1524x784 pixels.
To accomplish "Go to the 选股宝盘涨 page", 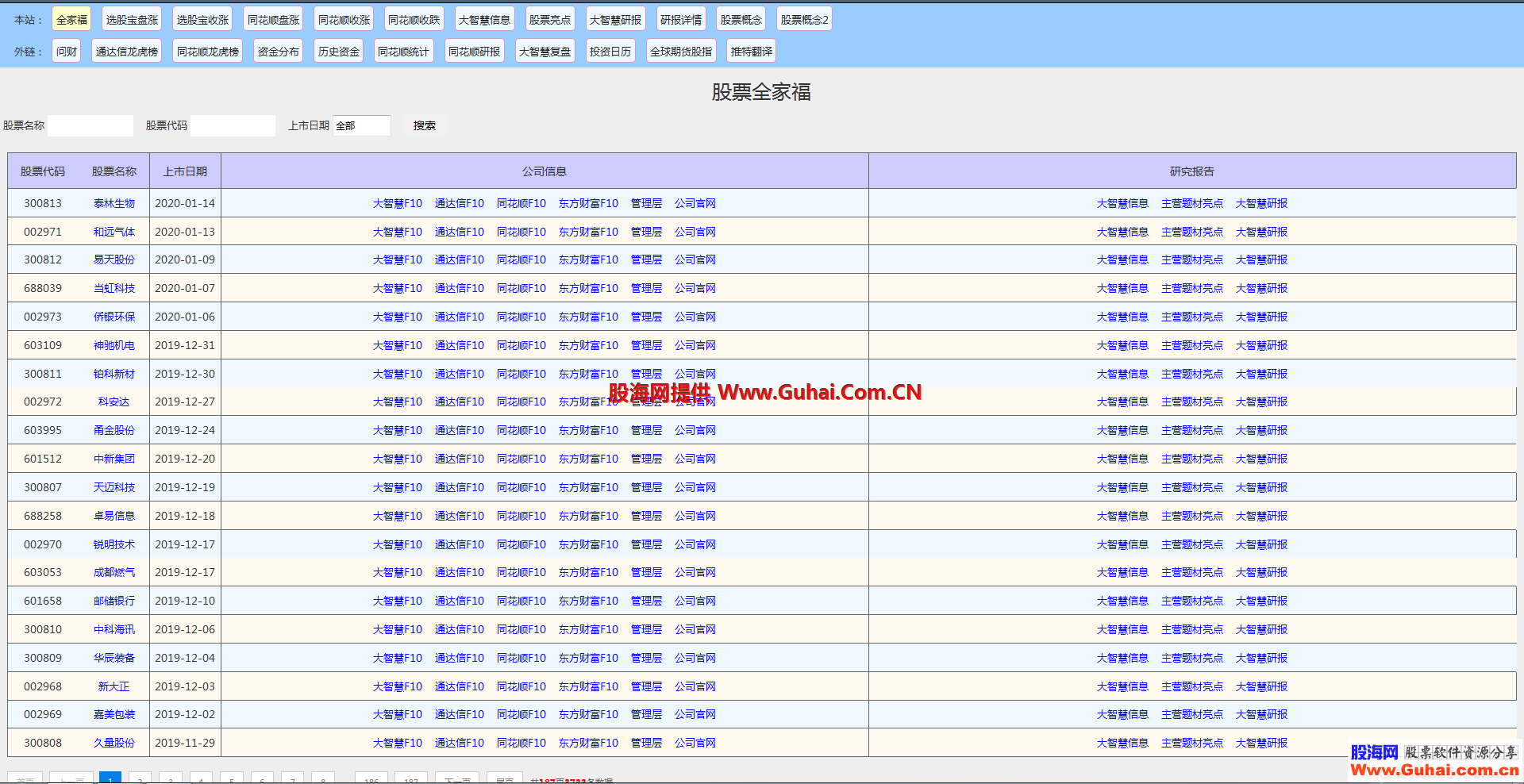I will coord(133,20).
